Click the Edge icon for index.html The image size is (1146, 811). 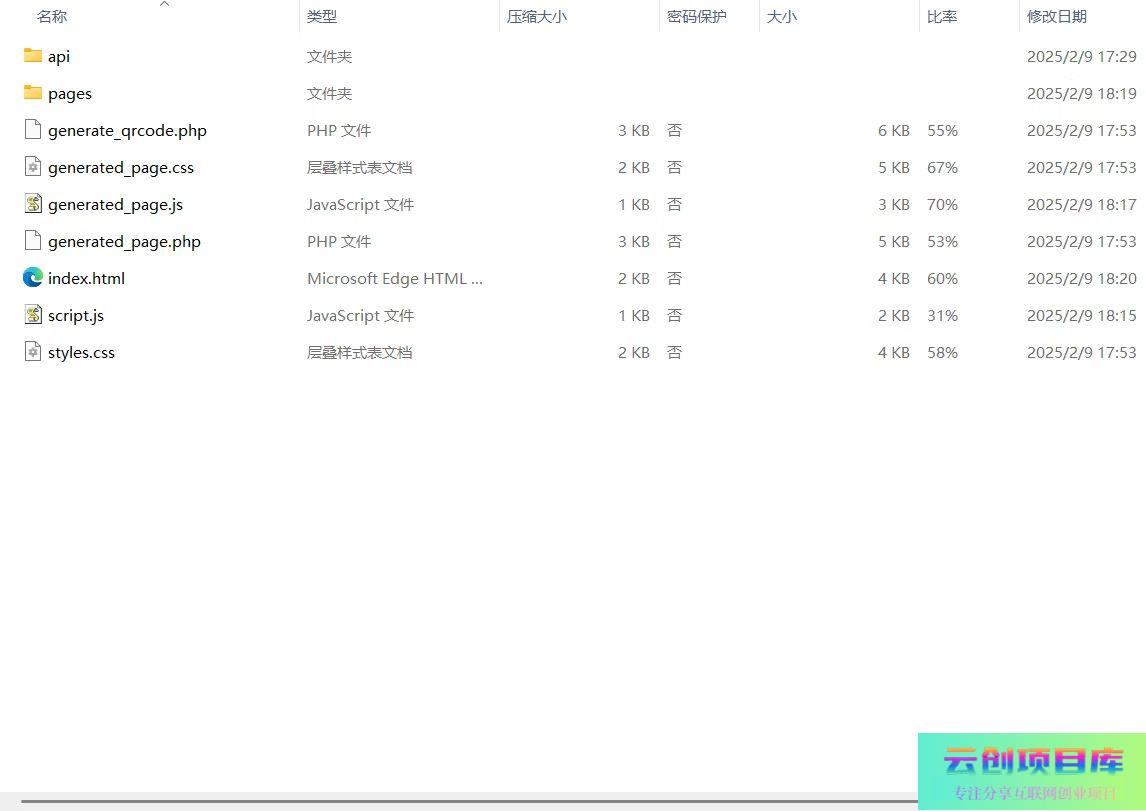coord(33,278)
